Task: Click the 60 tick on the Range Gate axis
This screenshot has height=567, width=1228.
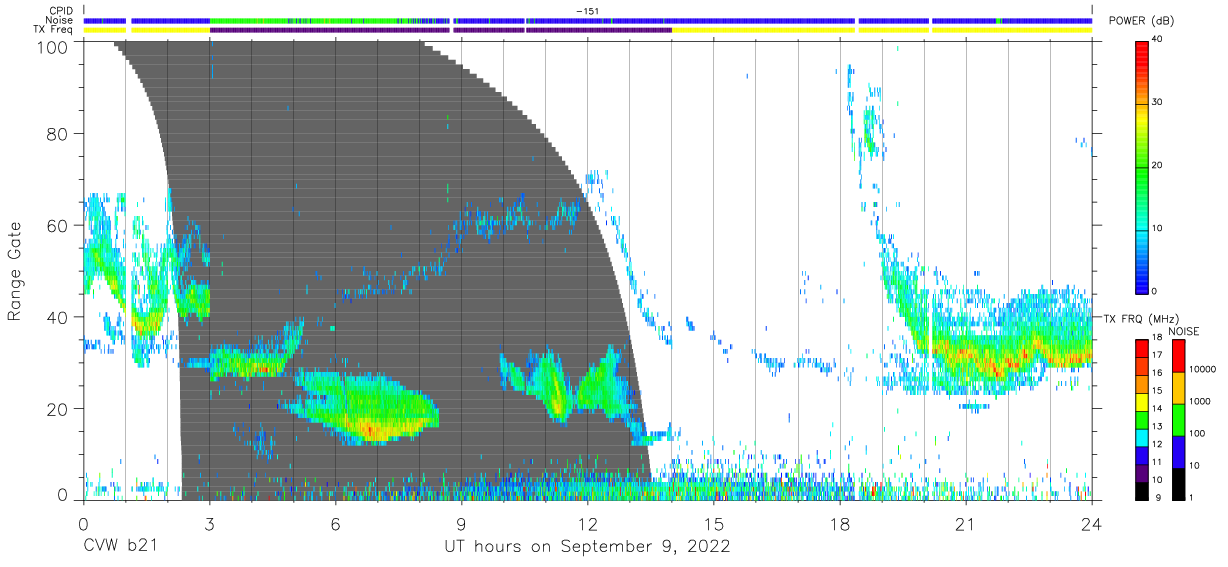Action: click(58, 225)
